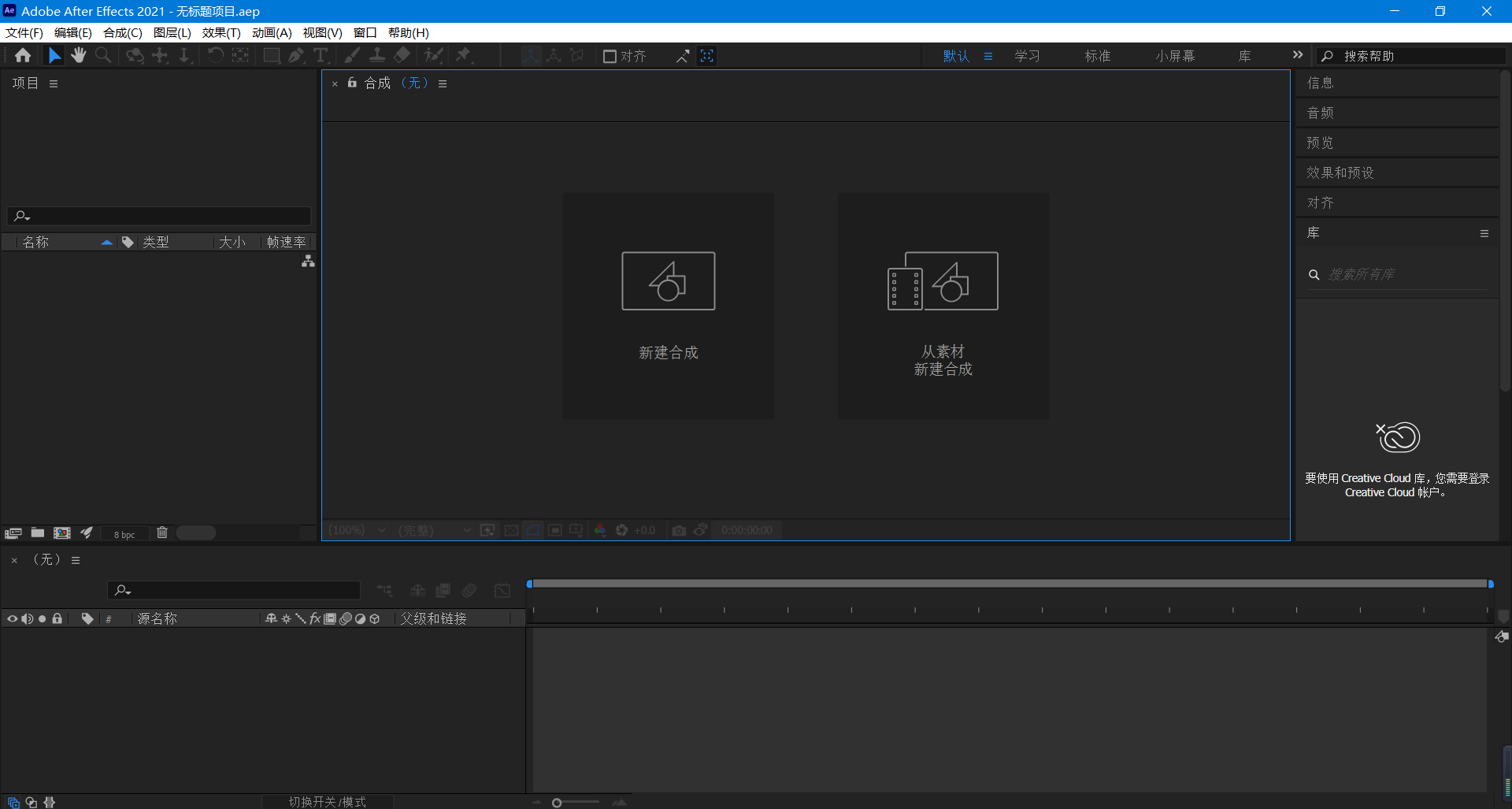Select the Pen tool
The height and width of the screenshot is (809, 1512).
[296, 55]
